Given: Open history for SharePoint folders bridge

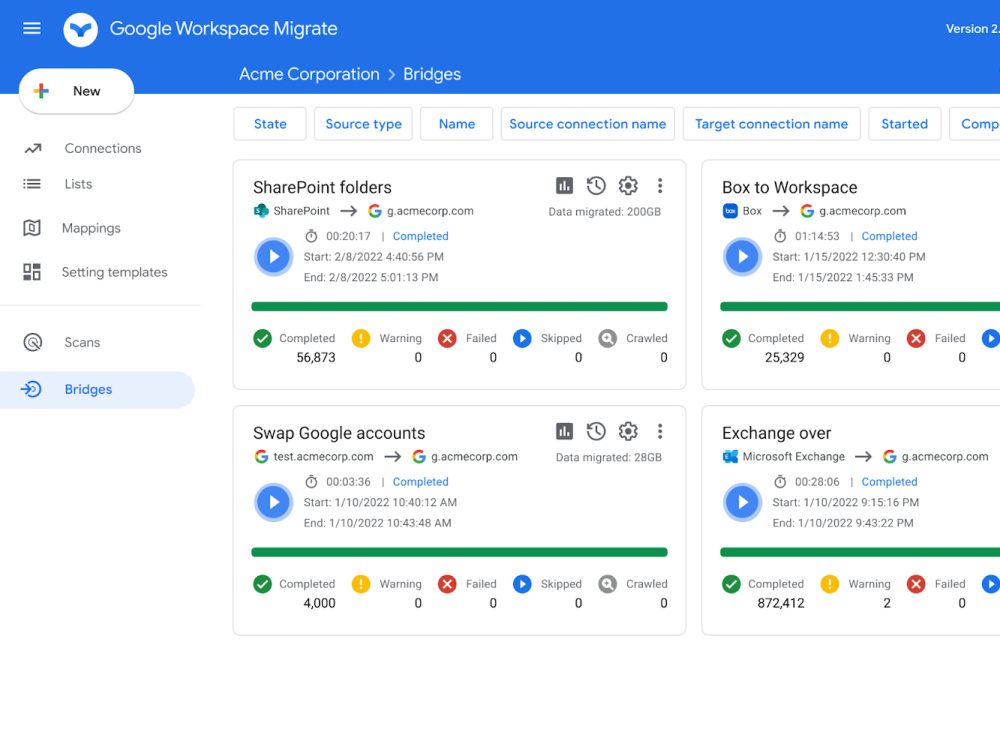Looking at the screenshot, I should coord(596,186).
